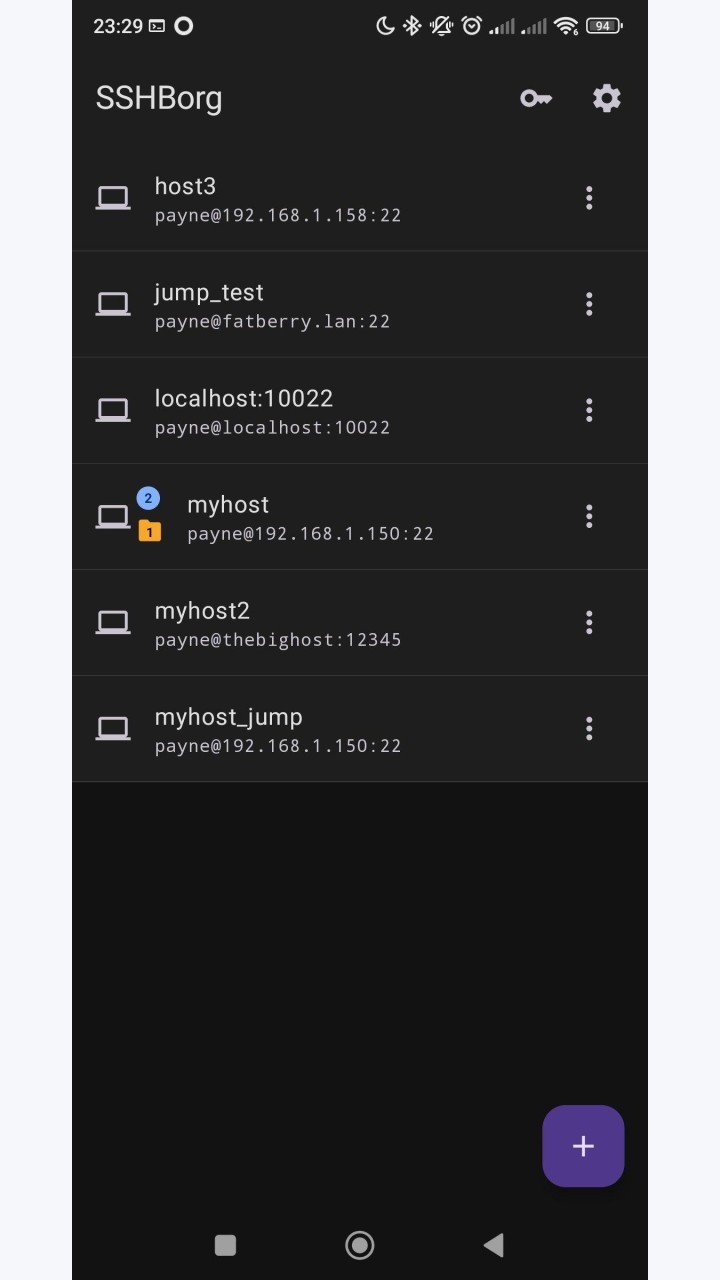The image size is (720, 1280).
Task: Open the overflow menu for jump_test
Action: coord(589,304)
